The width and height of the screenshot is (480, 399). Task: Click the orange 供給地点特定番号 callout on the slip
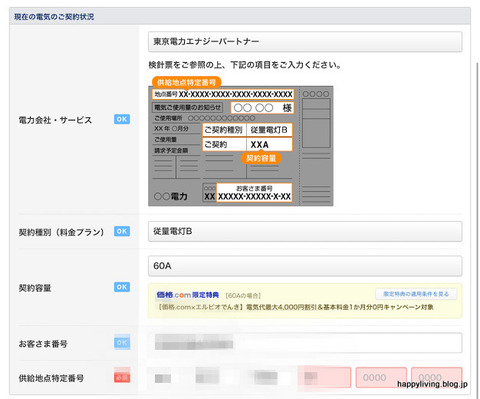point(186,82)
